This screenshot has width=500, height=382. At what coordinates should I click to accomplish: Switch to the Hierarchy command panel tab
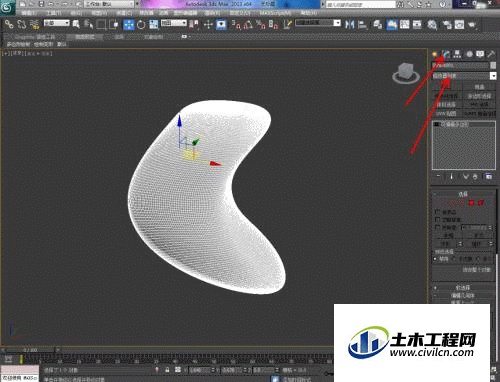click(x=457, y=54)
